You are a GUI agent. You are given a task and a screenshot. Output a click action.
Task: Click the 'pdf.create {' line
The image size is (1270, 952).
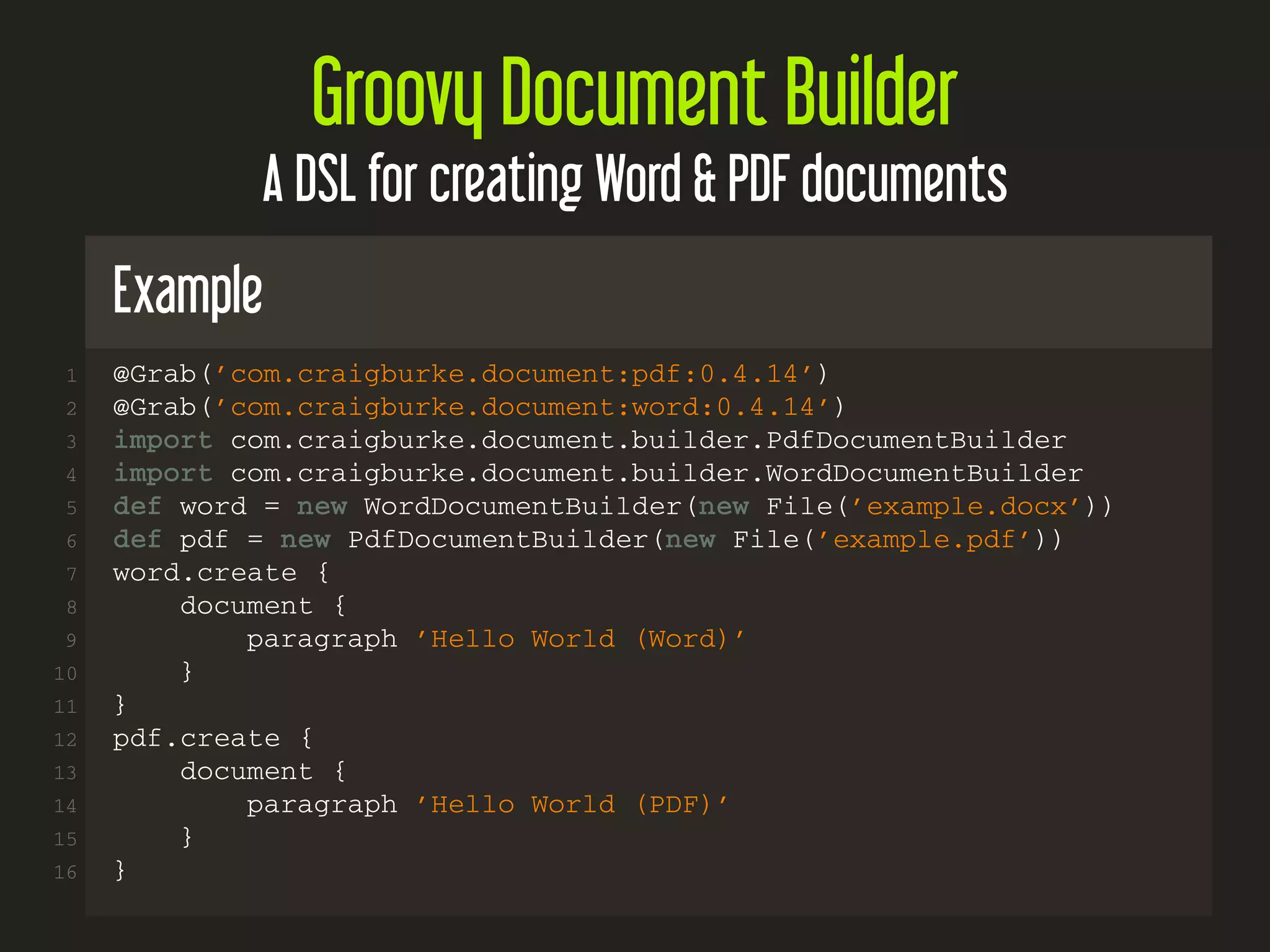coord(213,738)
